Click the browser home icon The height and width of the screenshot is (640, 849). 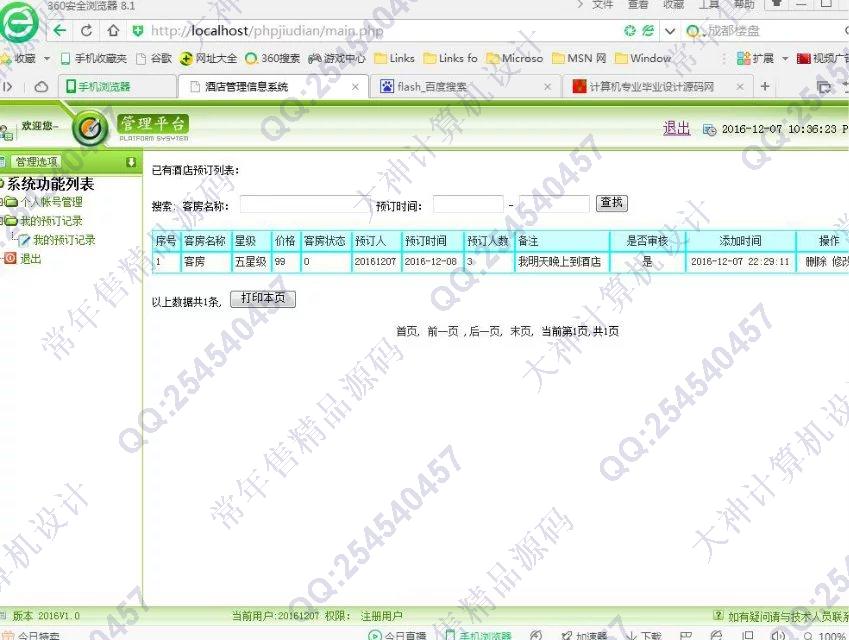pyautogui.click(x=113, y=31)
